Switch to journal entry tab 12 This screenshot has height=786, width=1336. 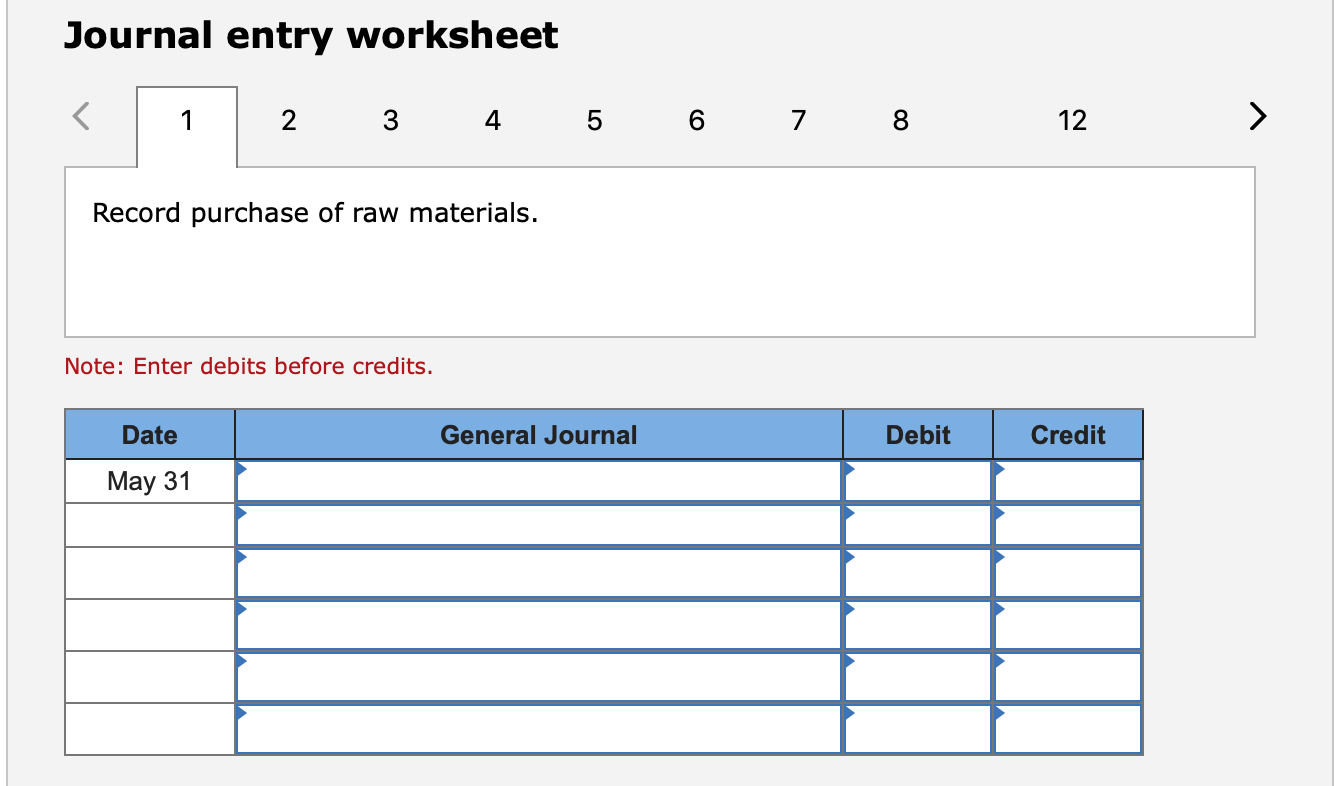point(1072,120)
